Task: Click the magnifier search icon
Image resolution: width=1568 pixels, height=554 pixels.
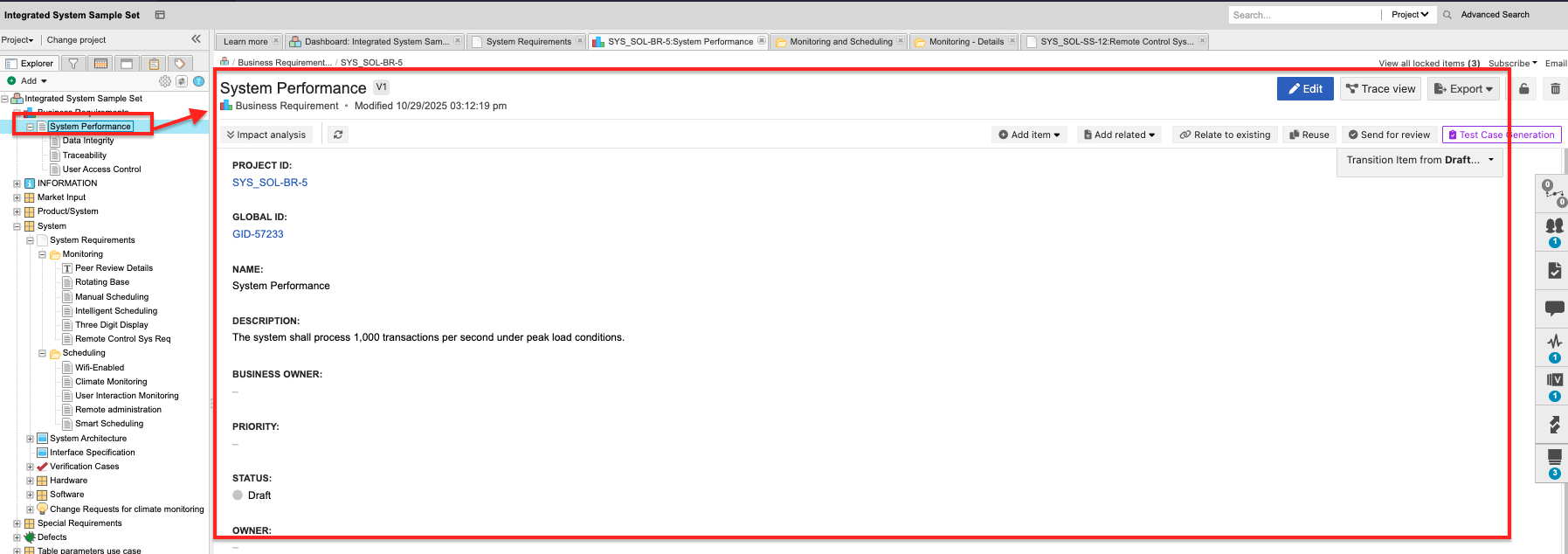Action: [x=1447, y=15]
